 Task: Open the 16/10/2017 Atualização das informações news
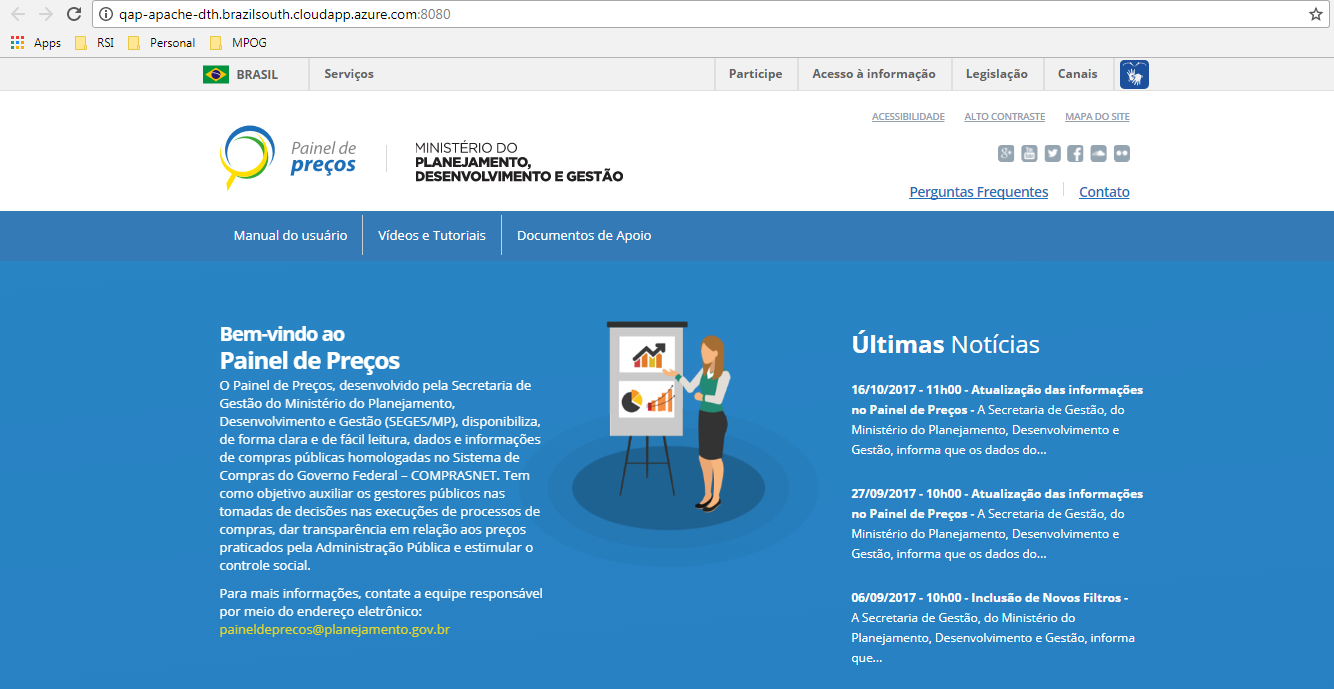[997, 419]
